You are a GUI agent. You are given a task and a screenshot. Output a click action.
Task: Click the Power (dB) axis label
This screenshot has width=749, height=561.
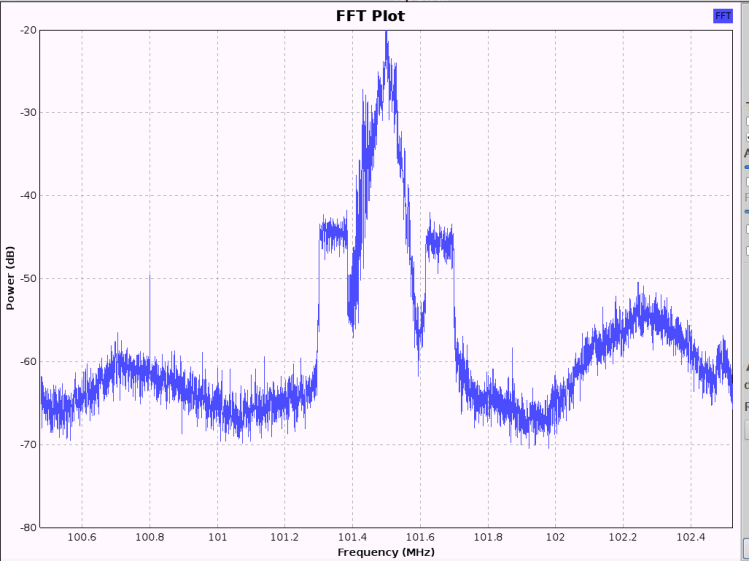[x=10, y=278]
